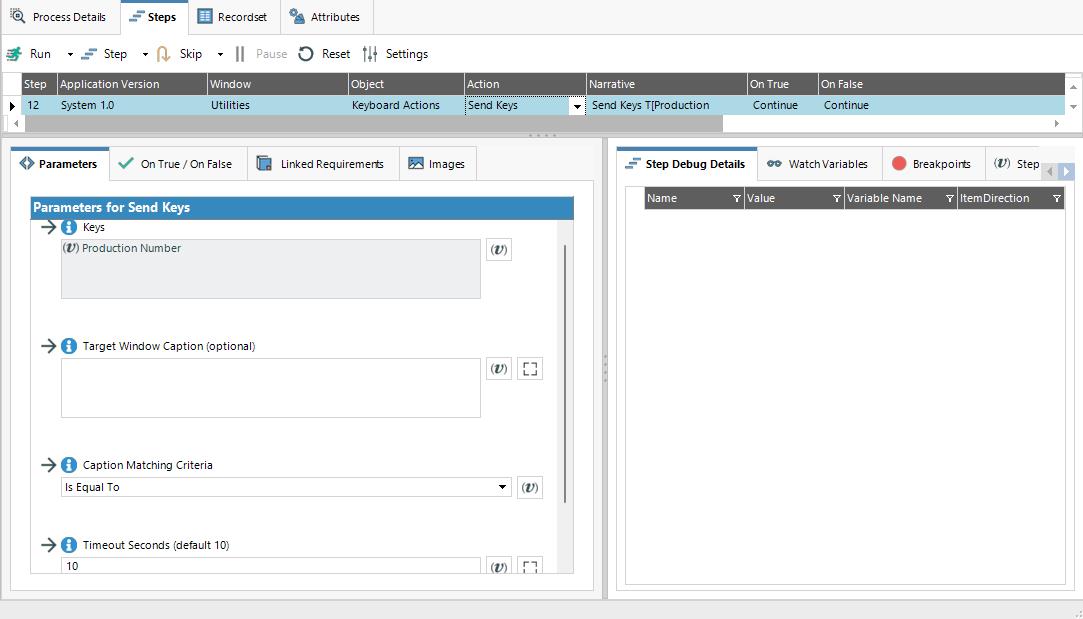Click the filter funnel on the ItemDirection column
Screen dimensions: 1083x619
[x=1056, y=198]
